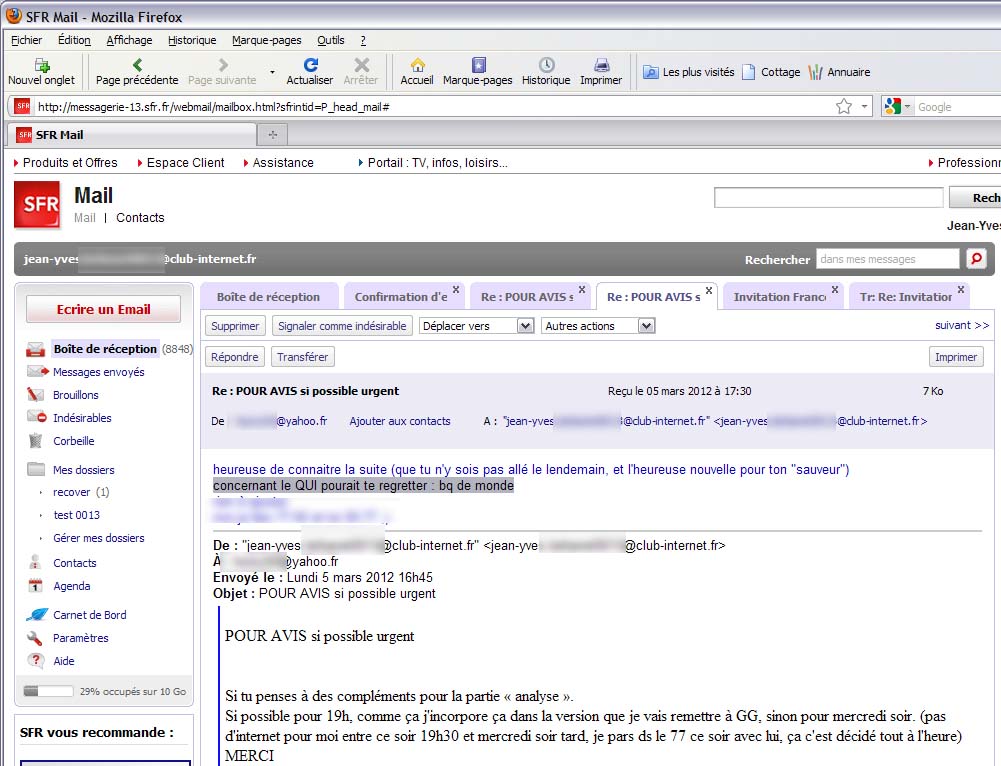Image resolution: width=1001 pixels, height=766 pixels.
Task: Open Aide help
Action: [x=63, y=661]
